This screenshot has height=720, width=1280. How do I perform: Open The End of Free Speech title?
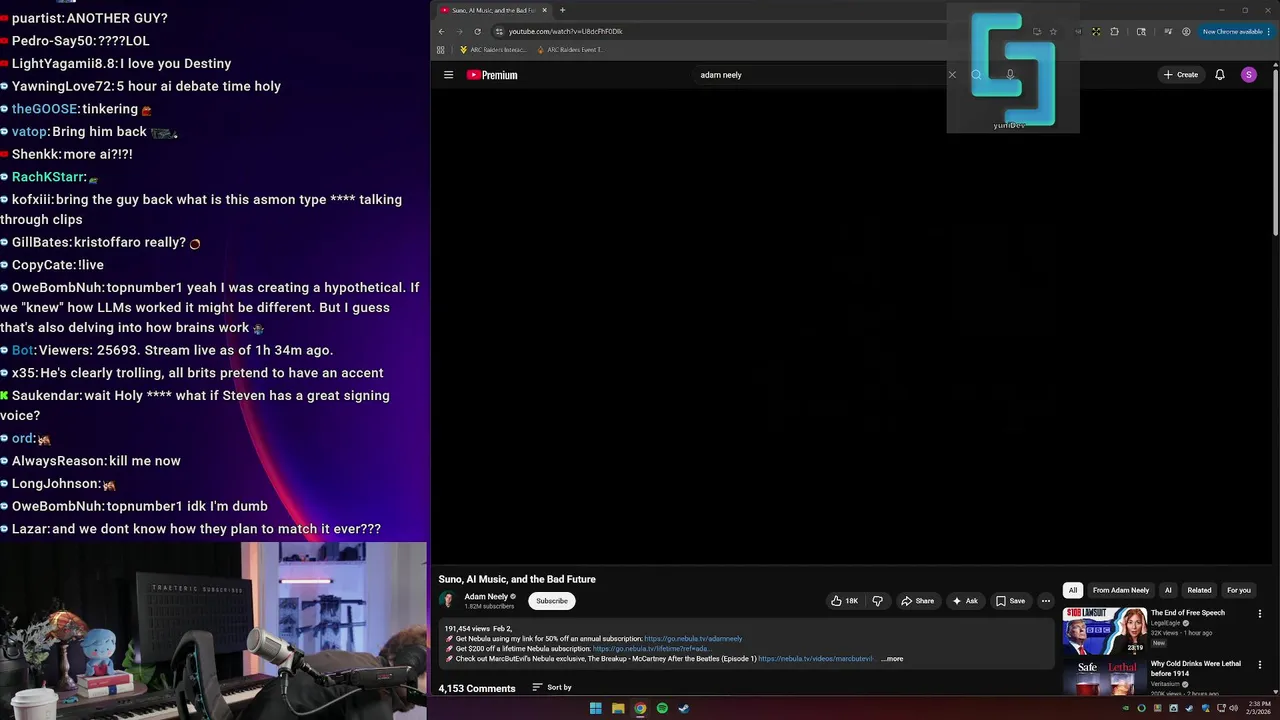click(1187, 612)
